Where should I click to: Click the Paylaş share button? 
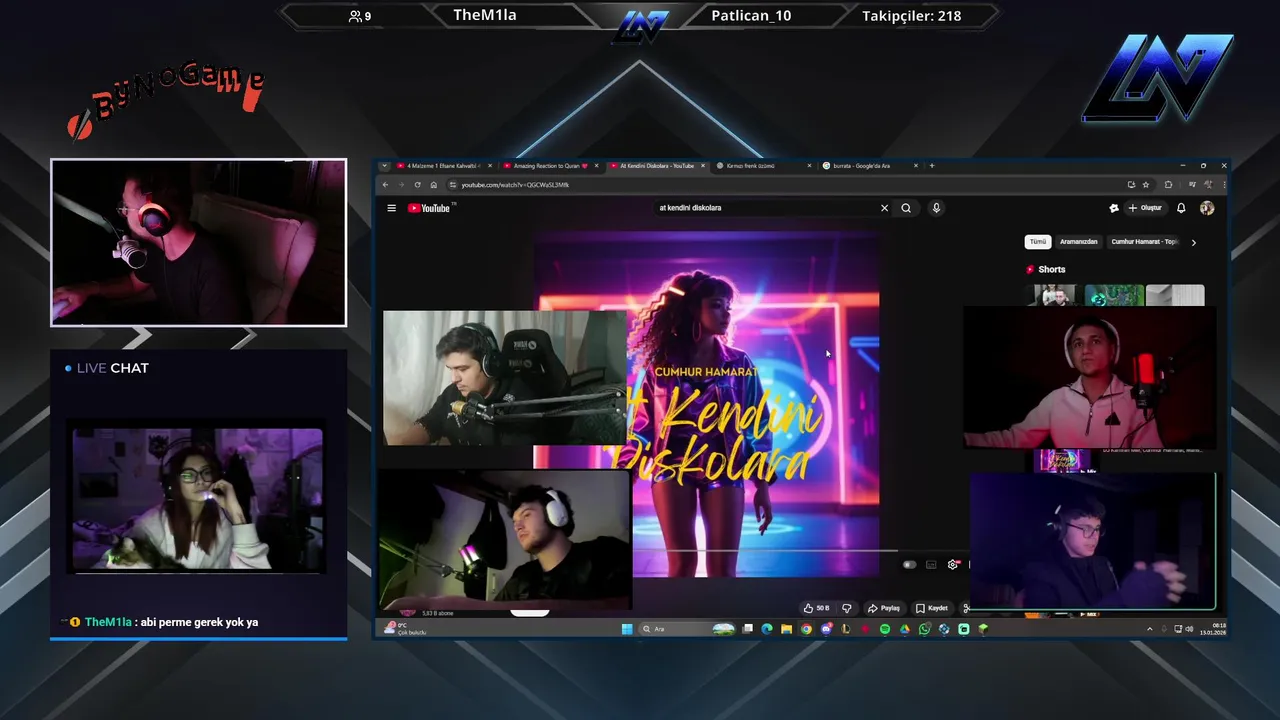pos(884,608)
